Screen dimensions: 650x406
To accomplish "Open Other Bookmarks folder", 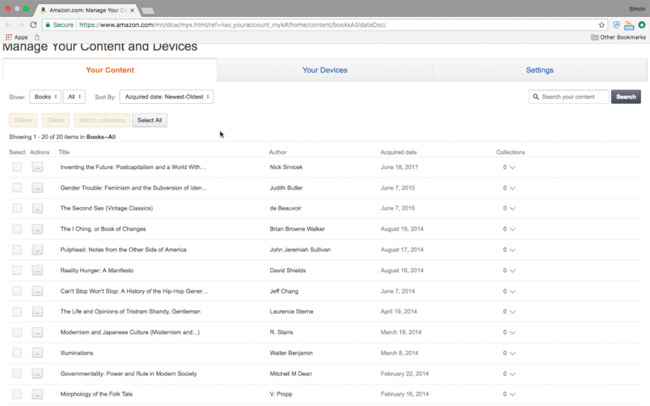I will point(619,37).
